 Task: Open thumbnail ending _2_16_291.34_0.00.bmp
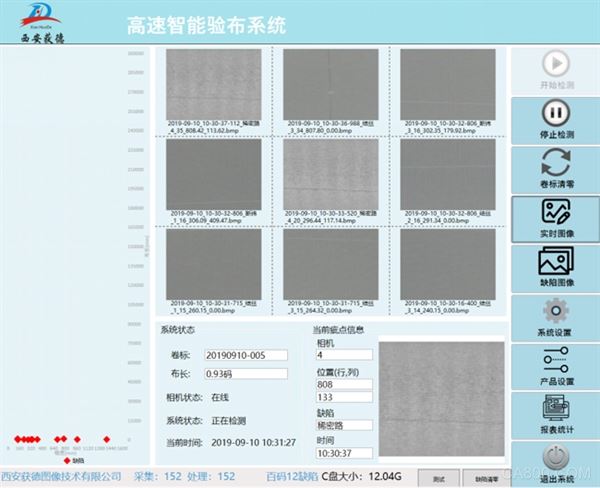coord(448,174)
